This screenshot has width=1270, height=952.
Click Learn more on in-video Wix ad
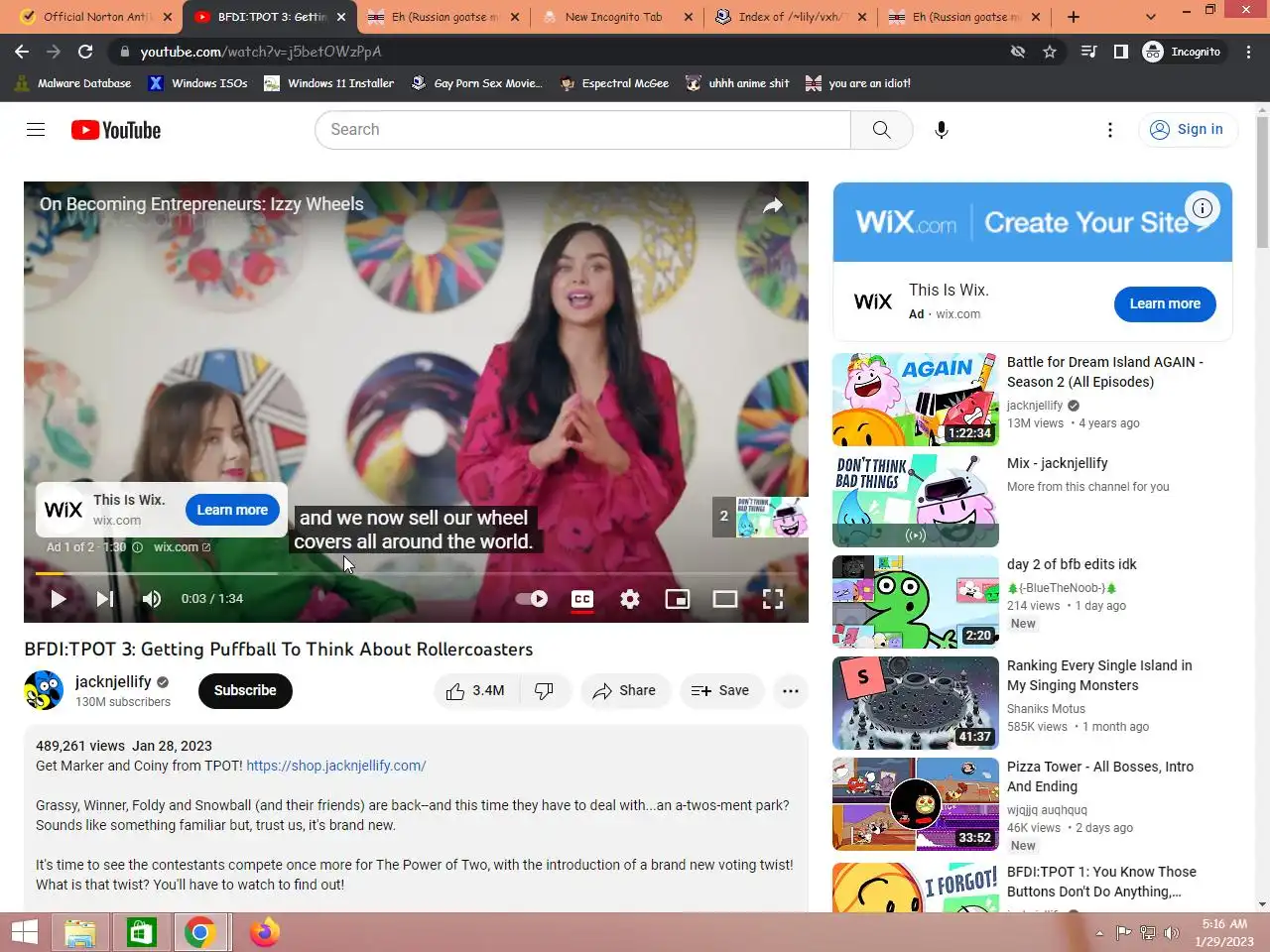pos(232,510)
